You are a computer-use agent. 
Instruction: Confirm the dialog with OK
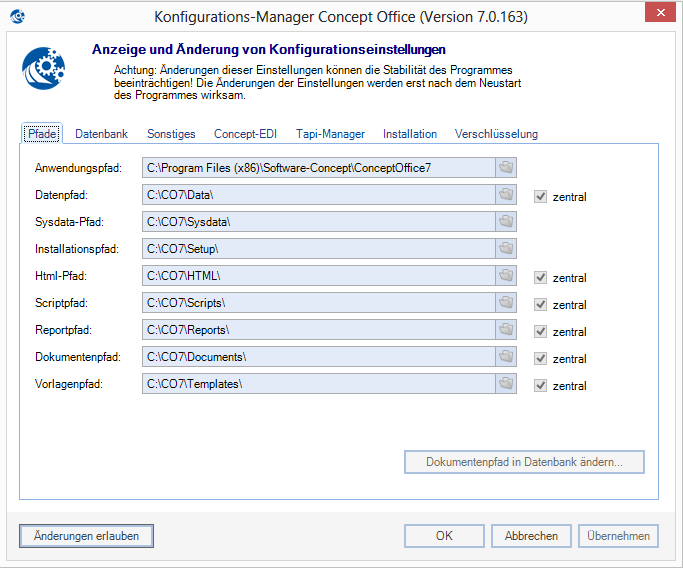(445, 536)
